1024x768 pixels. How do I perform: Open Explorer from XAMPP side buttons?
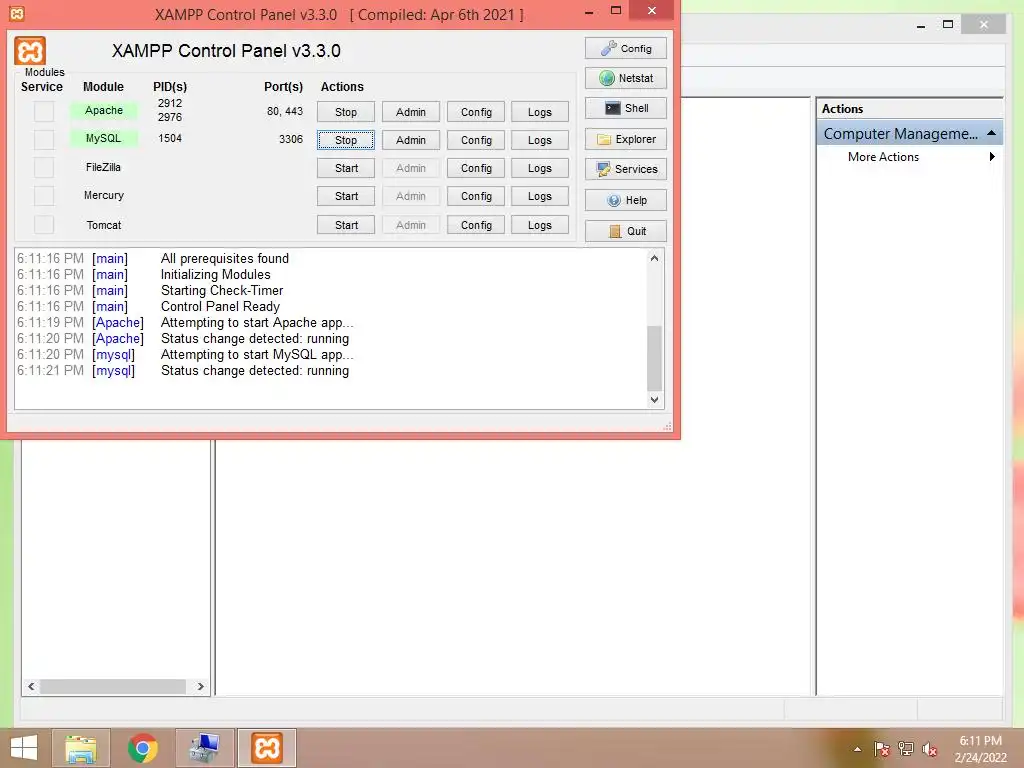point(626,139)
